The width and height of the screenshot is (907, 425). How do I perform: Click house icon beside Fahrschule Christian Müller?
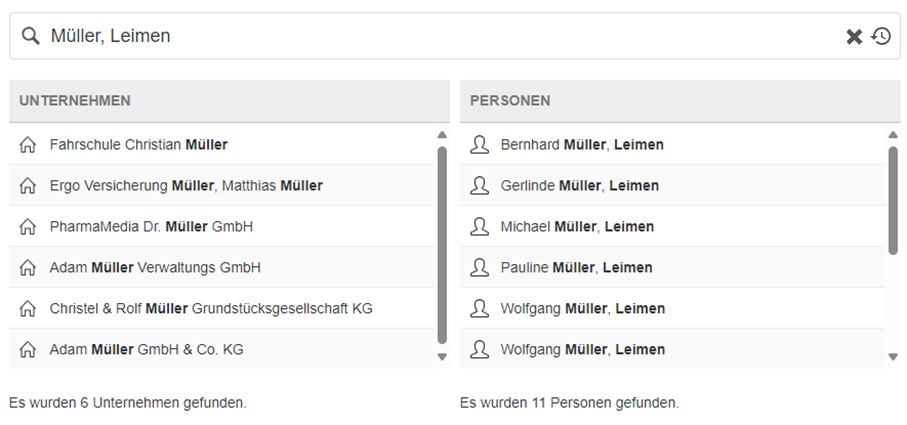coord(28,145)
